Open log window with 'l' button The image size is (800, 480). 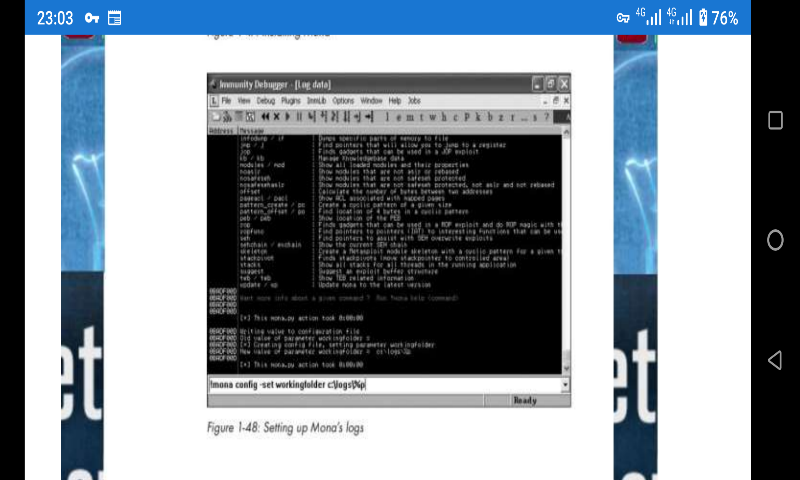pyautogui.click(x=387, y=117)
